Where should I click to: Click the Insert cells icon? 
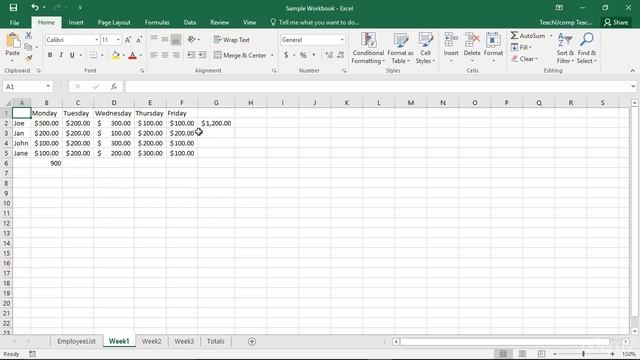pos(451,40)
